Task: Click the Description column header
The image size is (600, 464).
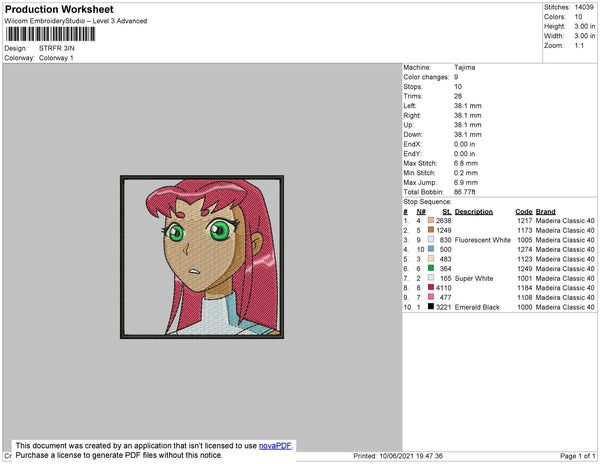Action: pos(474,212)
